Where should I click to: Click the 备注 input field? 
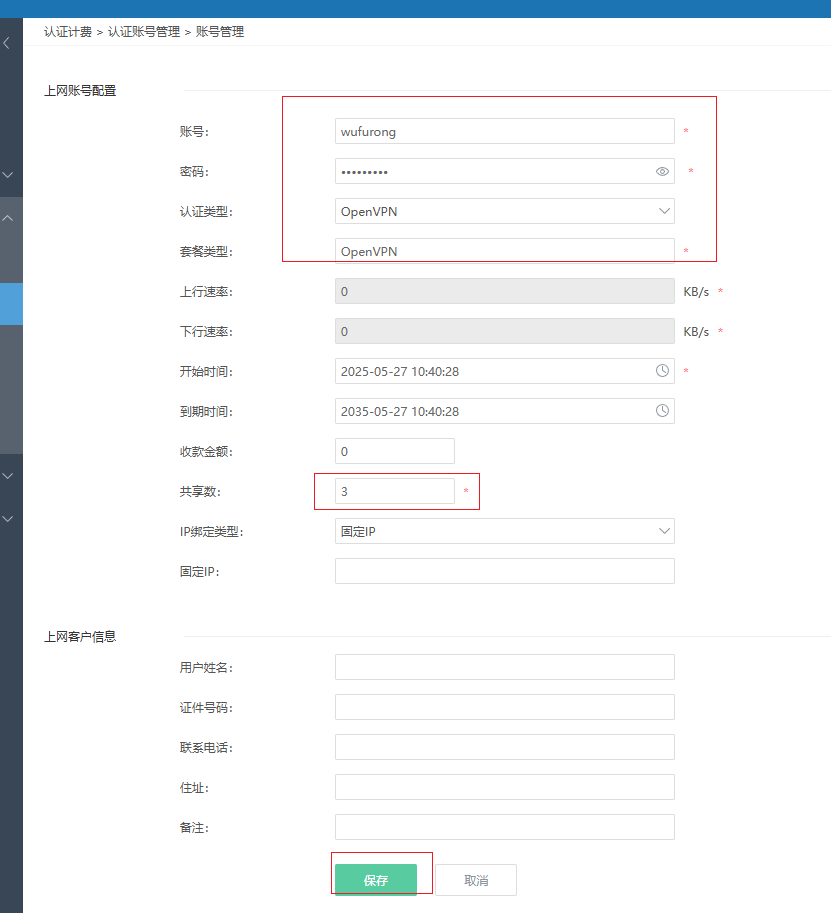point(504,827)
